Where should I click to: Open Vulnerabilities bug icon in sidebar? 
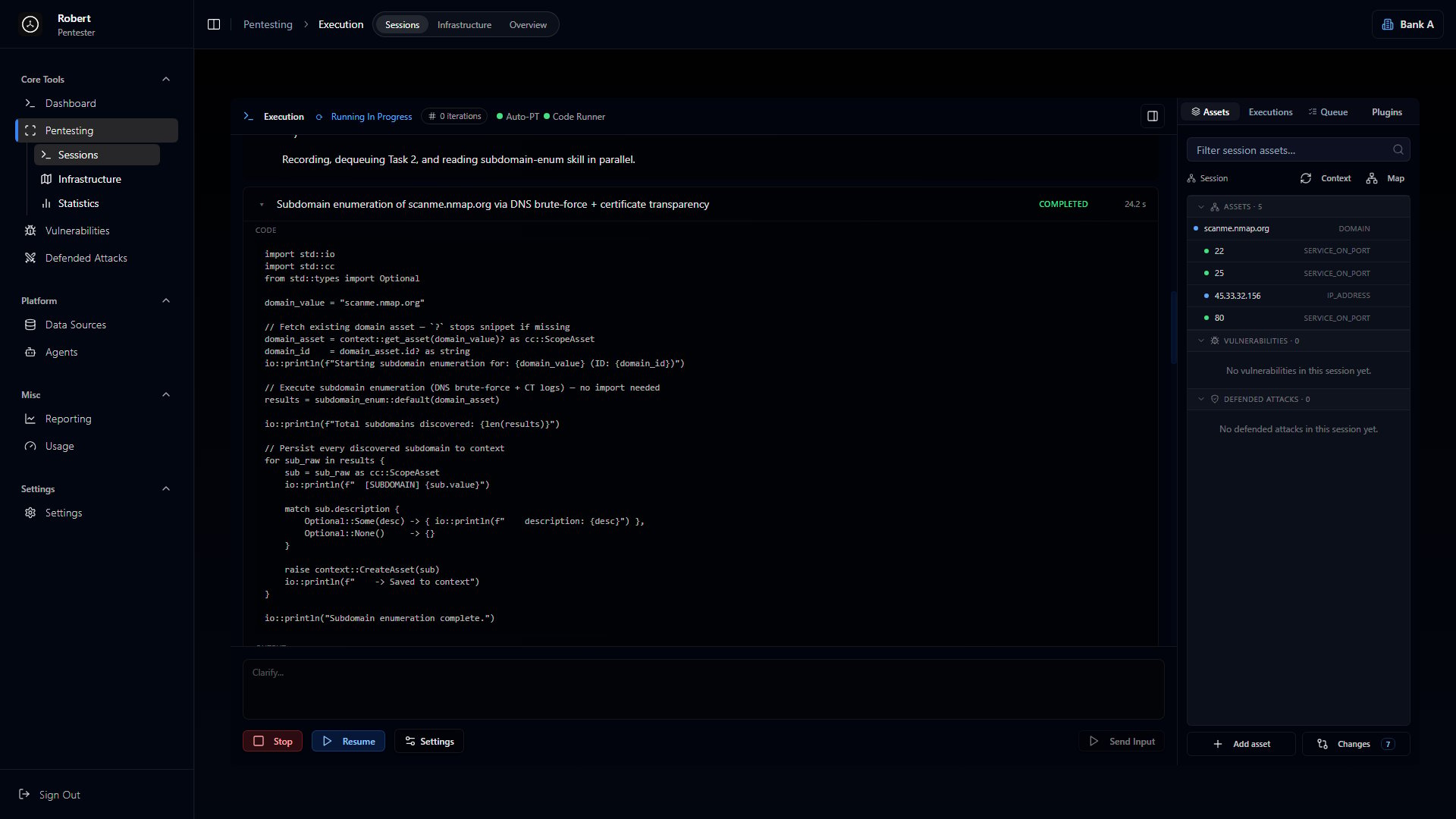[x=30, y=231]
